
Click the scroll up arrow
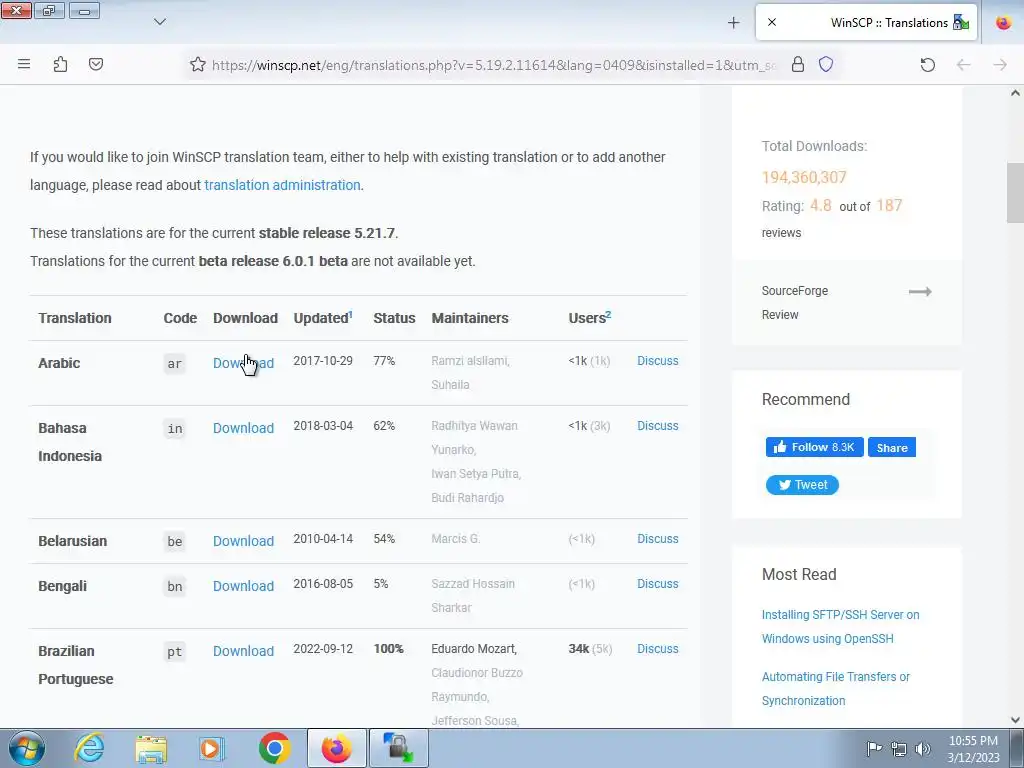pos(1015,93)
